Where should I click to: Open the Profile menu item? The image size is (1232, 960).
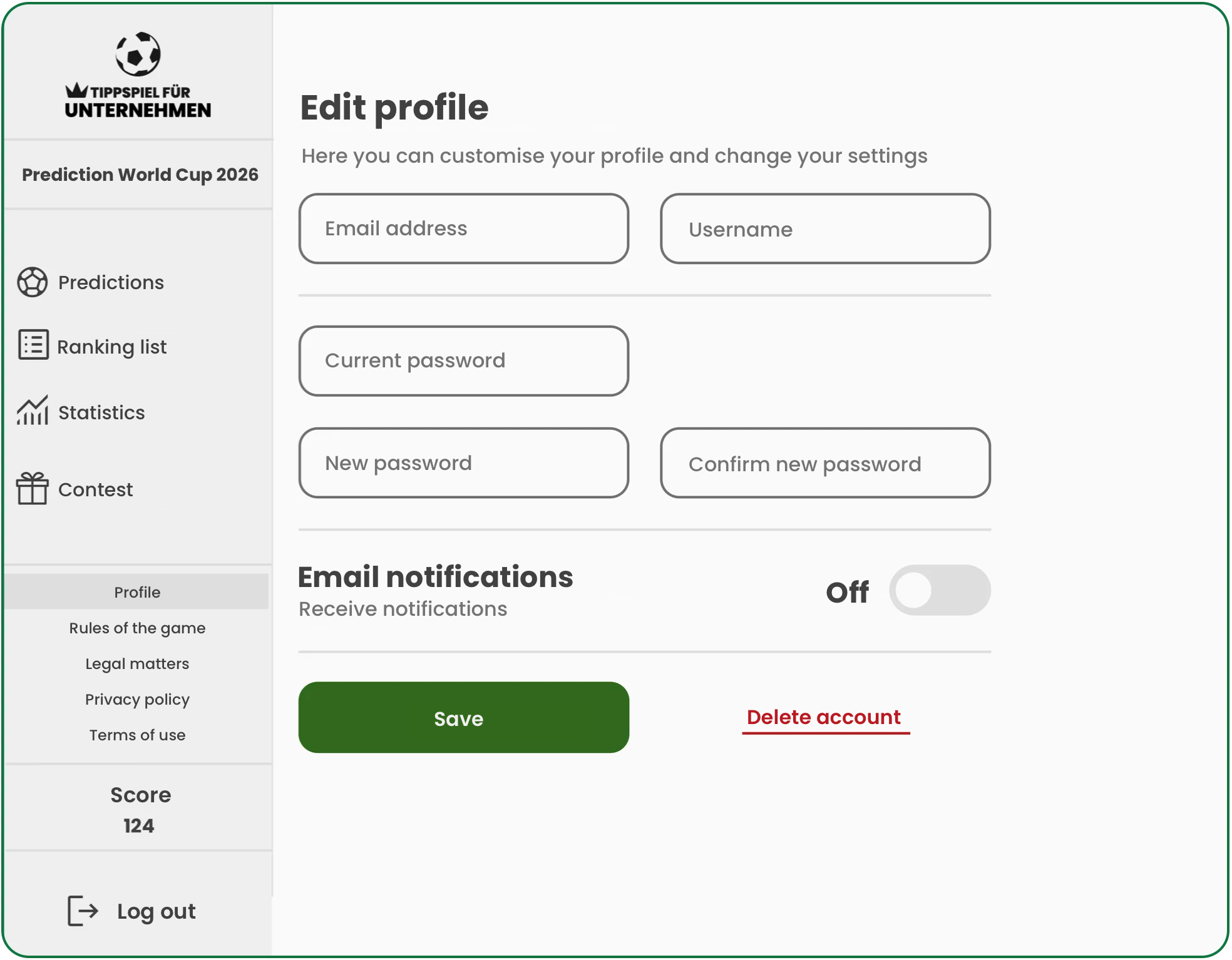(x=137, y=592)
